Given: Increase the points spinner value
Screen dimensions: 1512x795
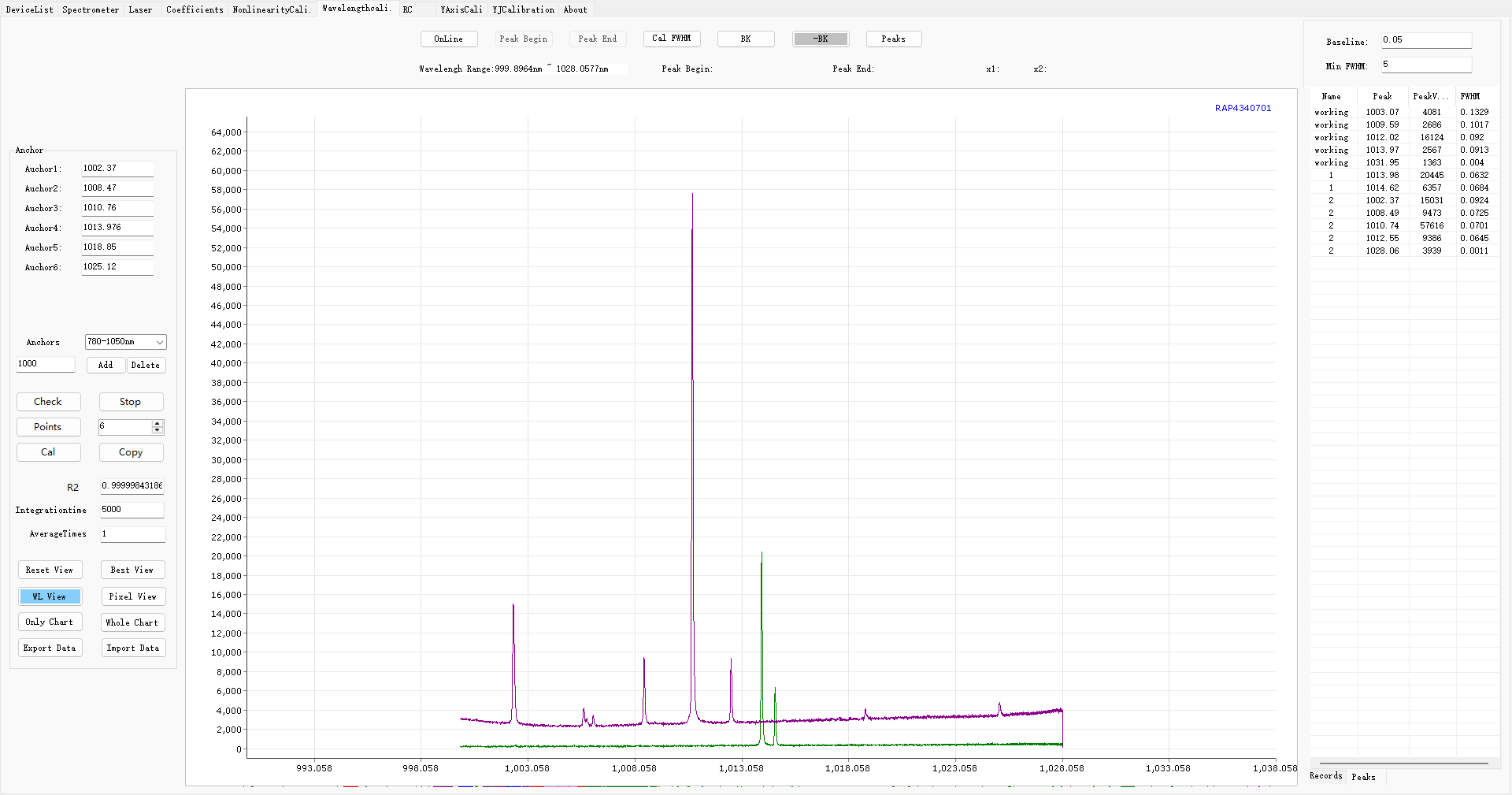Looking at the screenshot, I should 157,423.
